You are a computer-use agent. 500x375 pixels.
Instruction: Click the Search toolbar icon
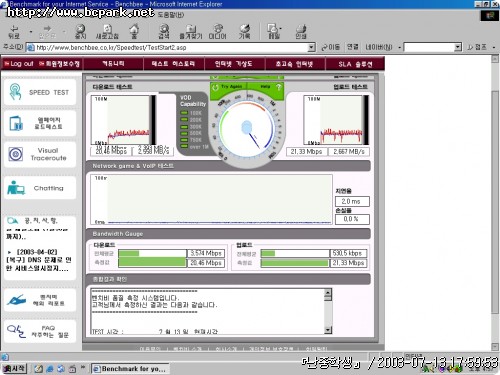coord(164,32)
